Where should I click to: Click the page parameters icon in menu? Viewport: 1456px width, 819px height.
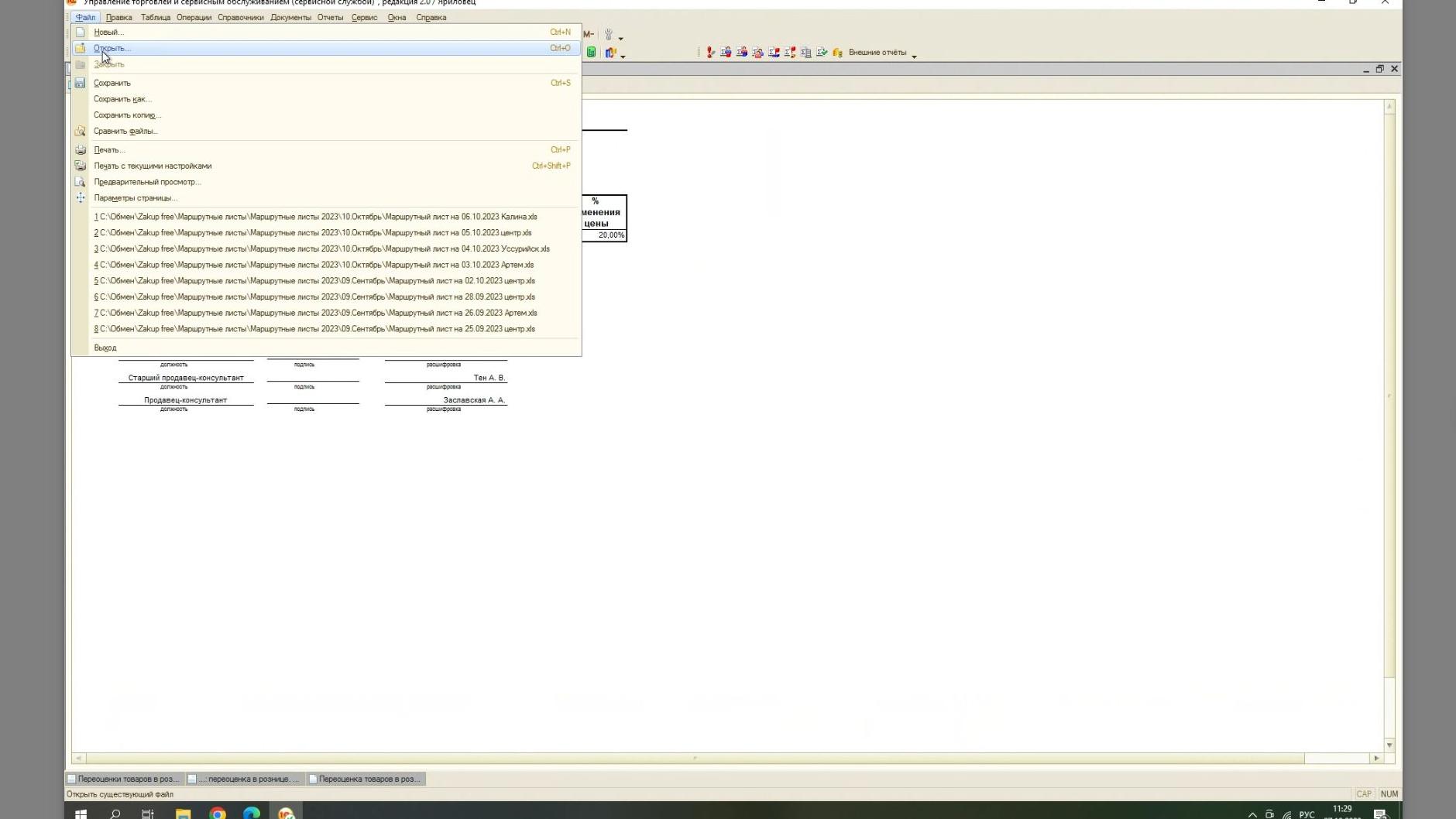(x=80, y=198)
